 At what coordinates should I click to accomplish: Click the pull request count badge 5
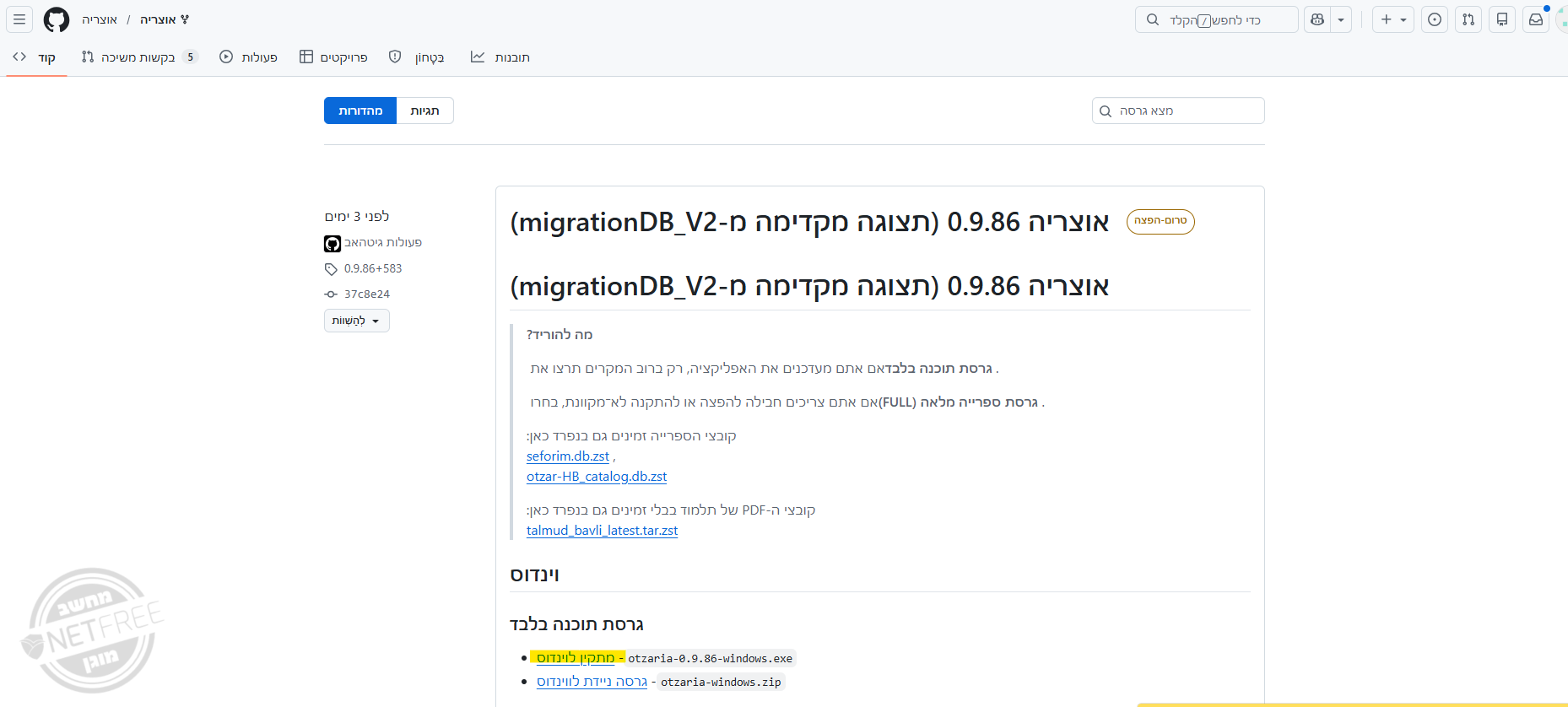[190, 57]
